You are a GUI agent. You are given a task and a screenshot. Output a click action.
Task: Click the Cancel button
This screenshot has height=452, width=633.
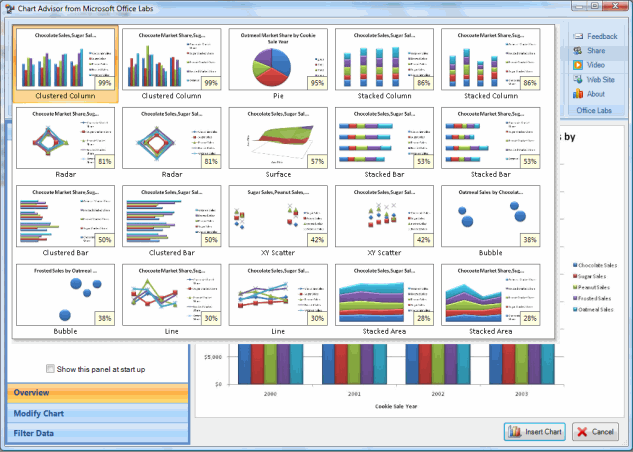[x=595, y=432]
